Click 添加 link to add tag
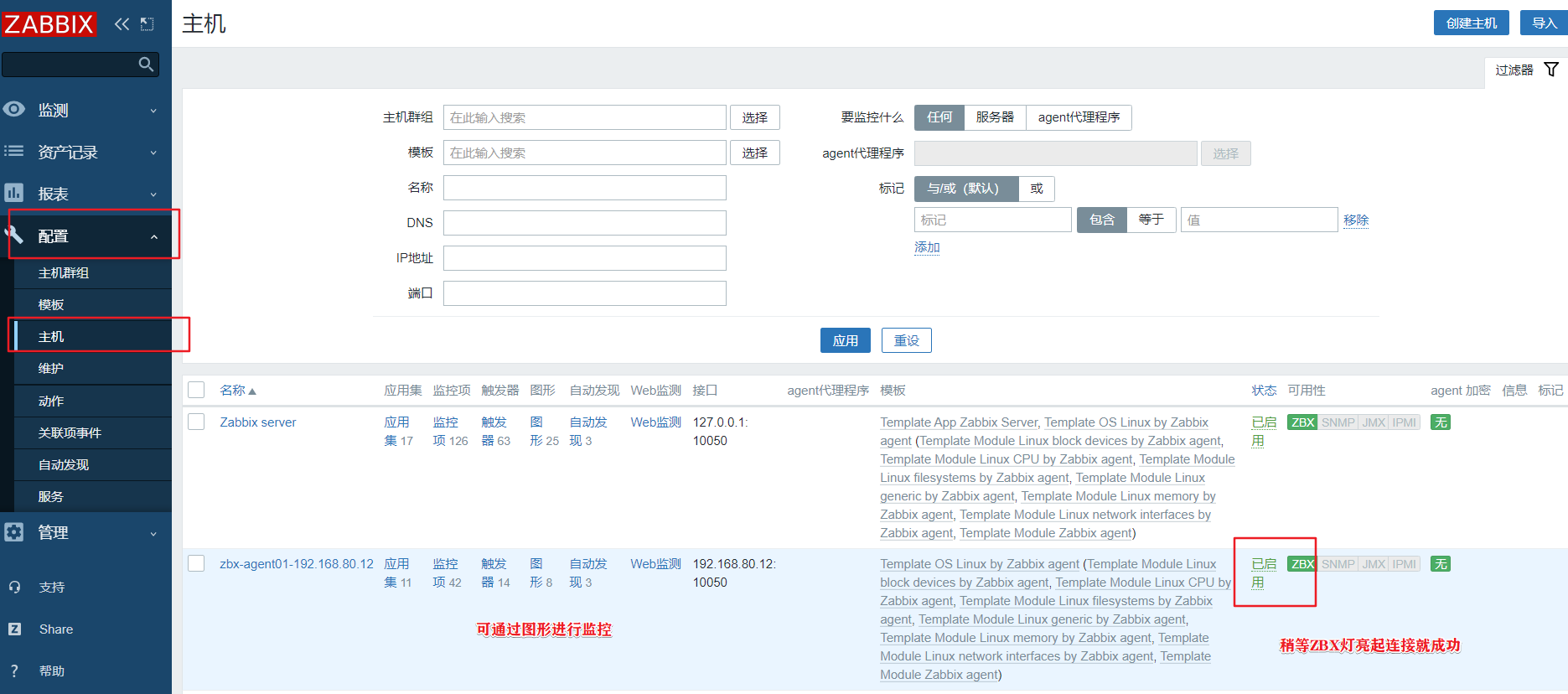 click(927, 247)
